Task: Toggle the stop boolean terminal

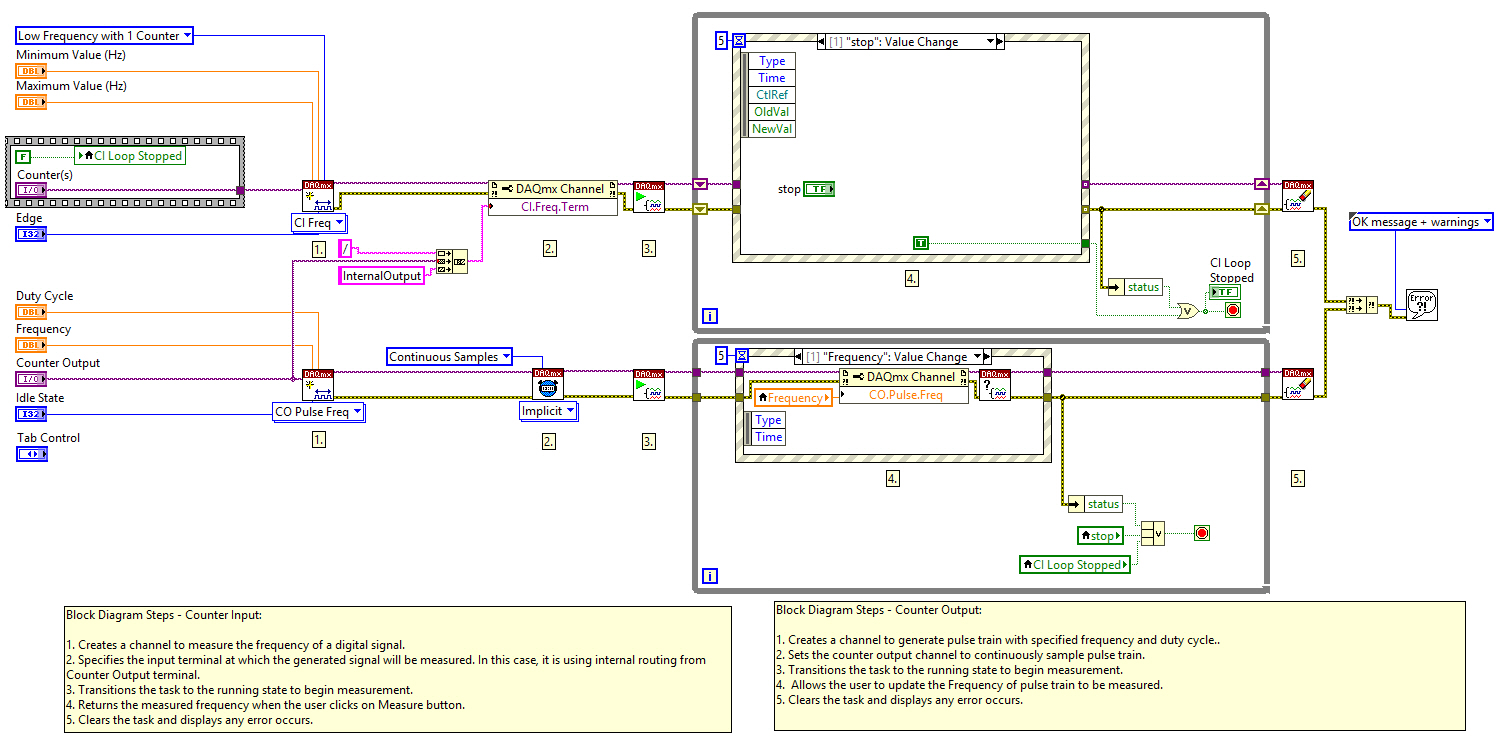Action: click(820, 189)
